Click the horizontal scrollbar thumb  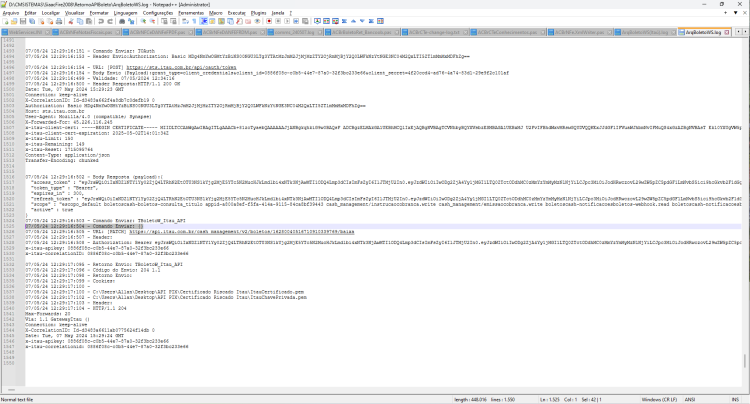[x=11, y=390]
